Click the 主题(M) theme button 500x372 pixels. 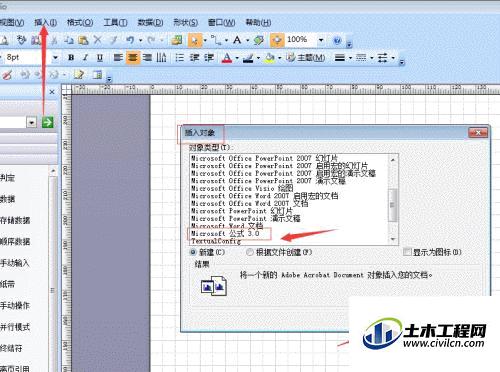click(x=306, y=58)
